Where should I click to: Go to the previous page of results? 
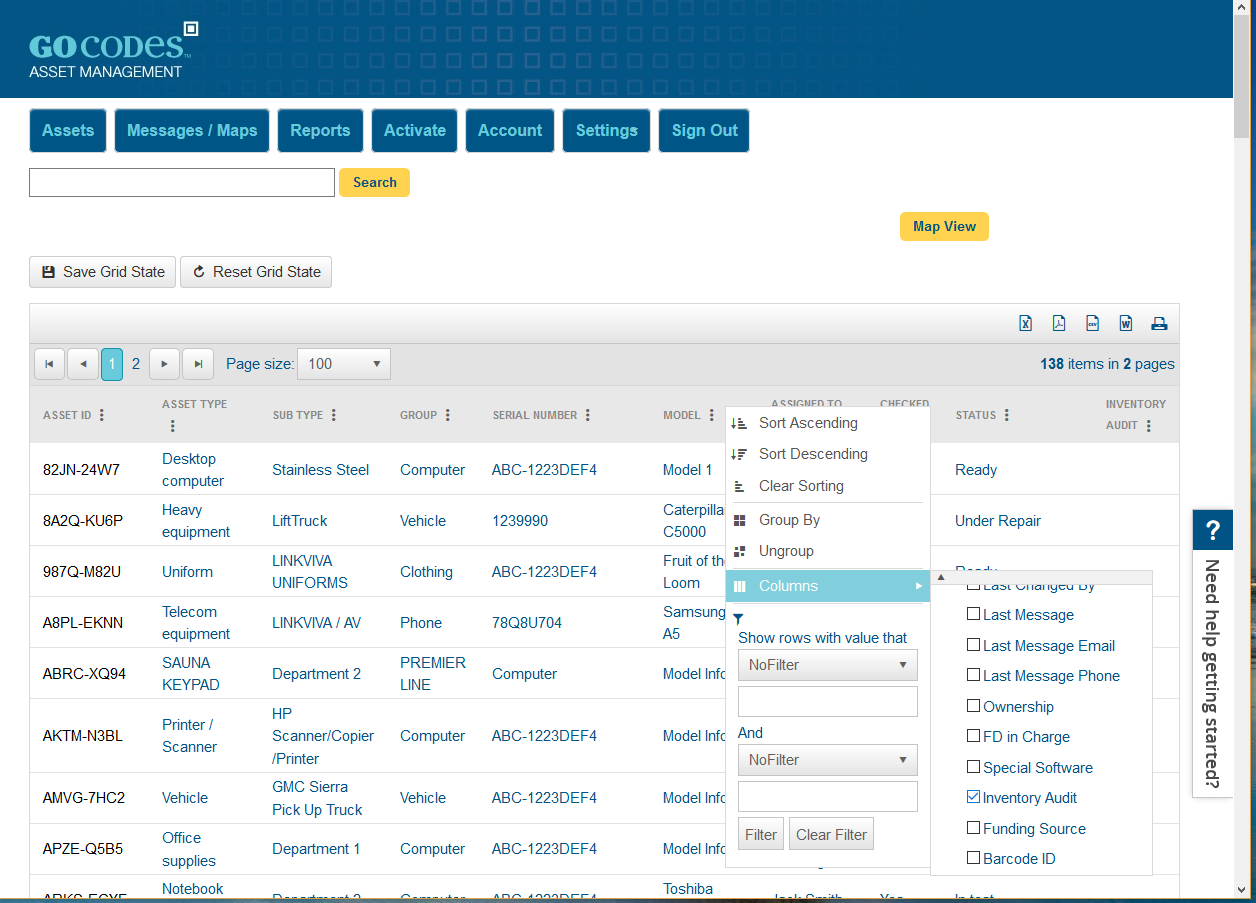click(83, 364)
